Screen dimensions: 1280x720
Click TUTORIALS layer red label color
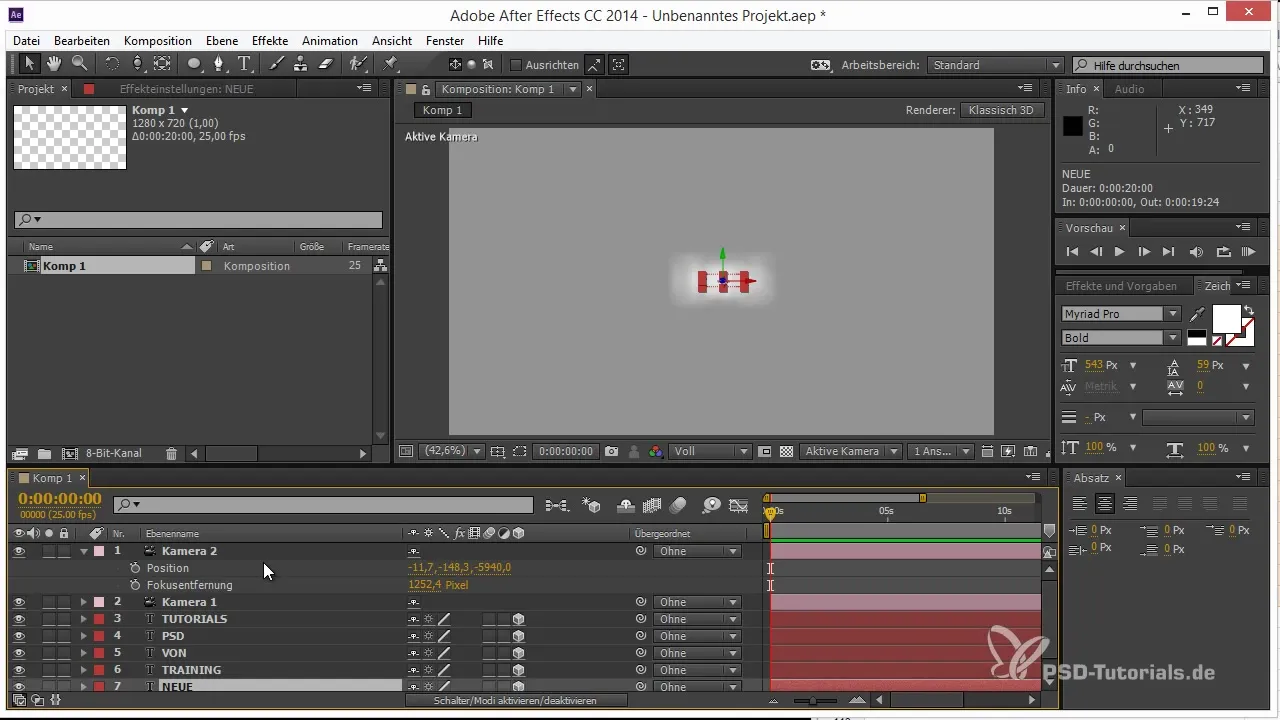point(99,619)
